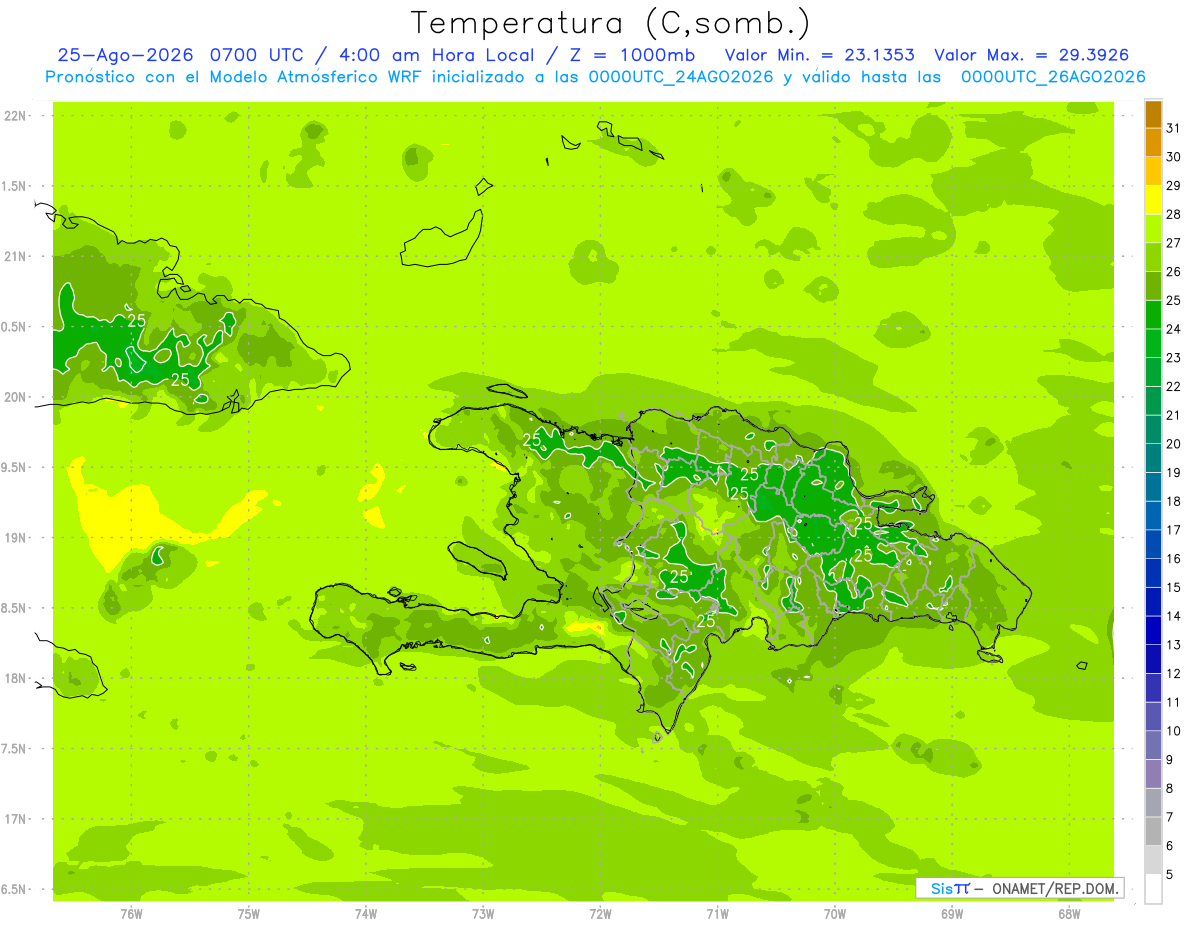
Task: Select the '25-Ago-2026' date text
Action: (124, 55)
